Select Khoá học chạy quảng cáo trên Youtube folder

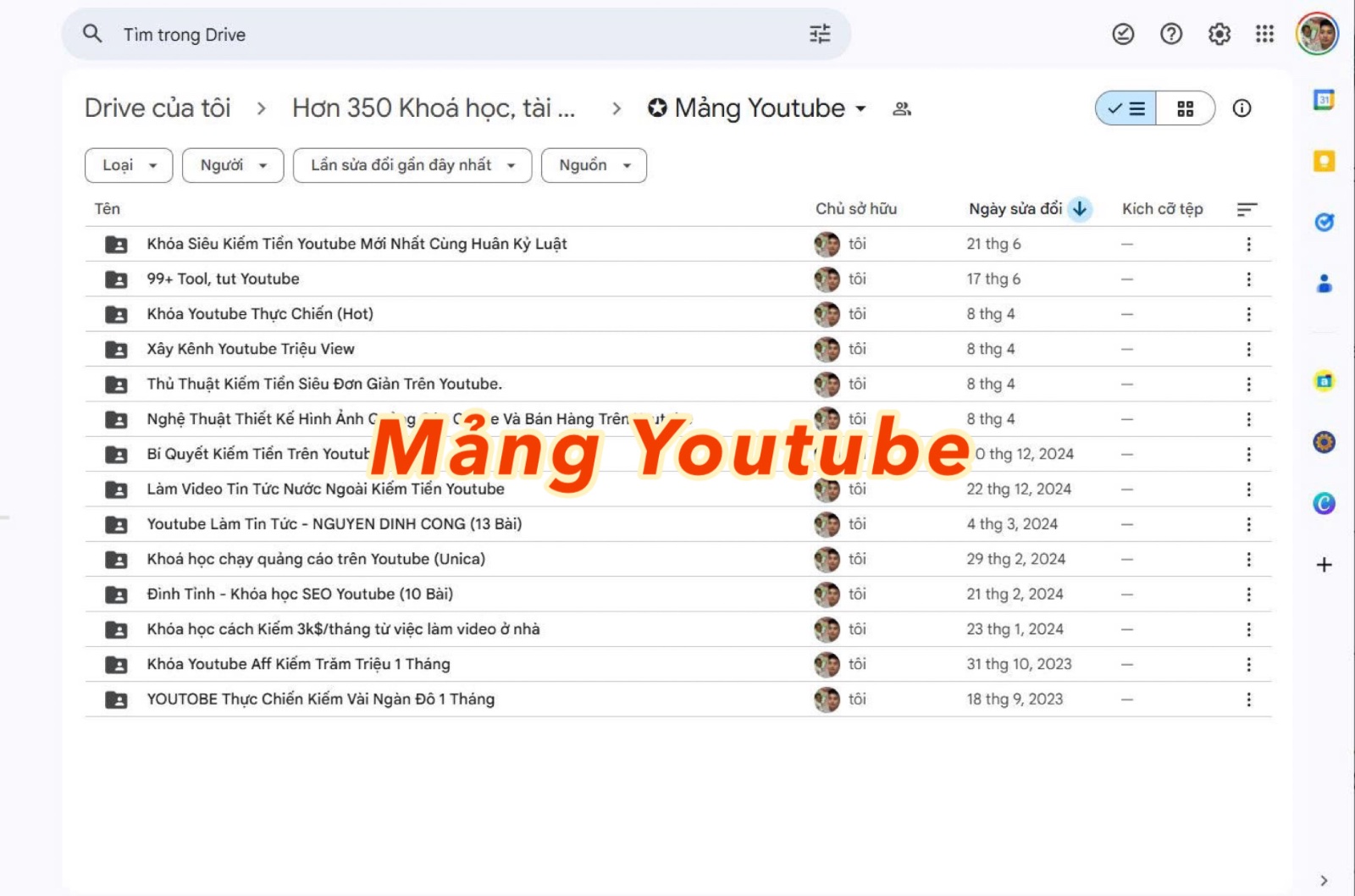pyautogui.click(x=677, y=560)
